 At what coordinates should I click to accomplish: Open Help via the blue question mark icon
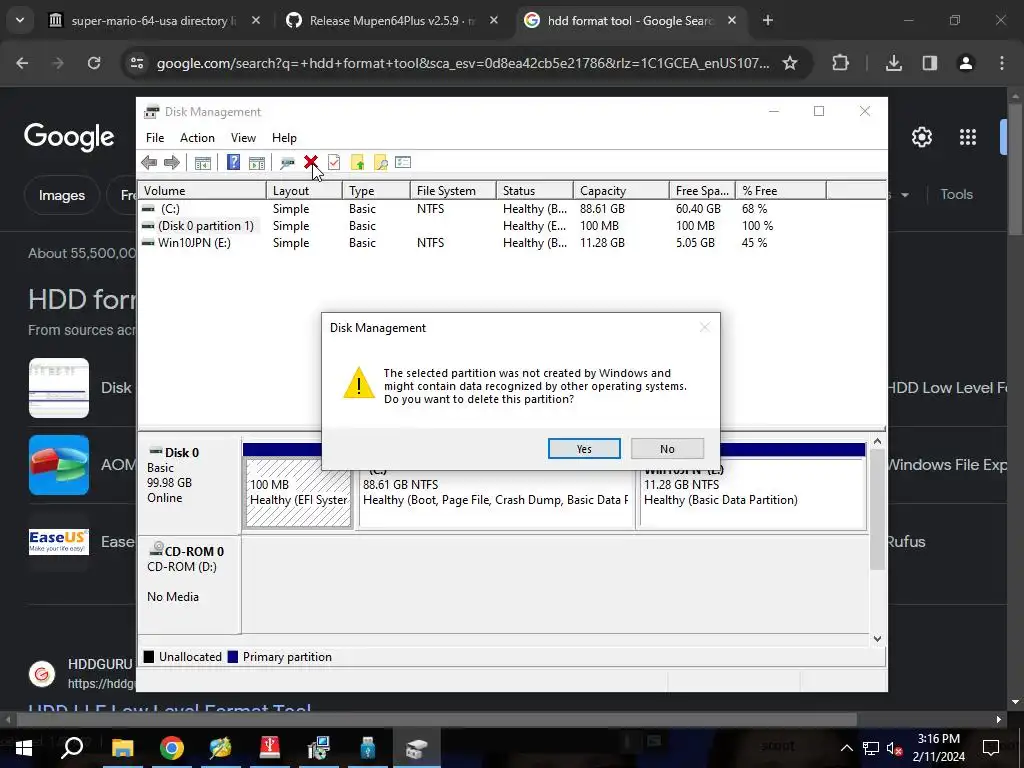233,163
